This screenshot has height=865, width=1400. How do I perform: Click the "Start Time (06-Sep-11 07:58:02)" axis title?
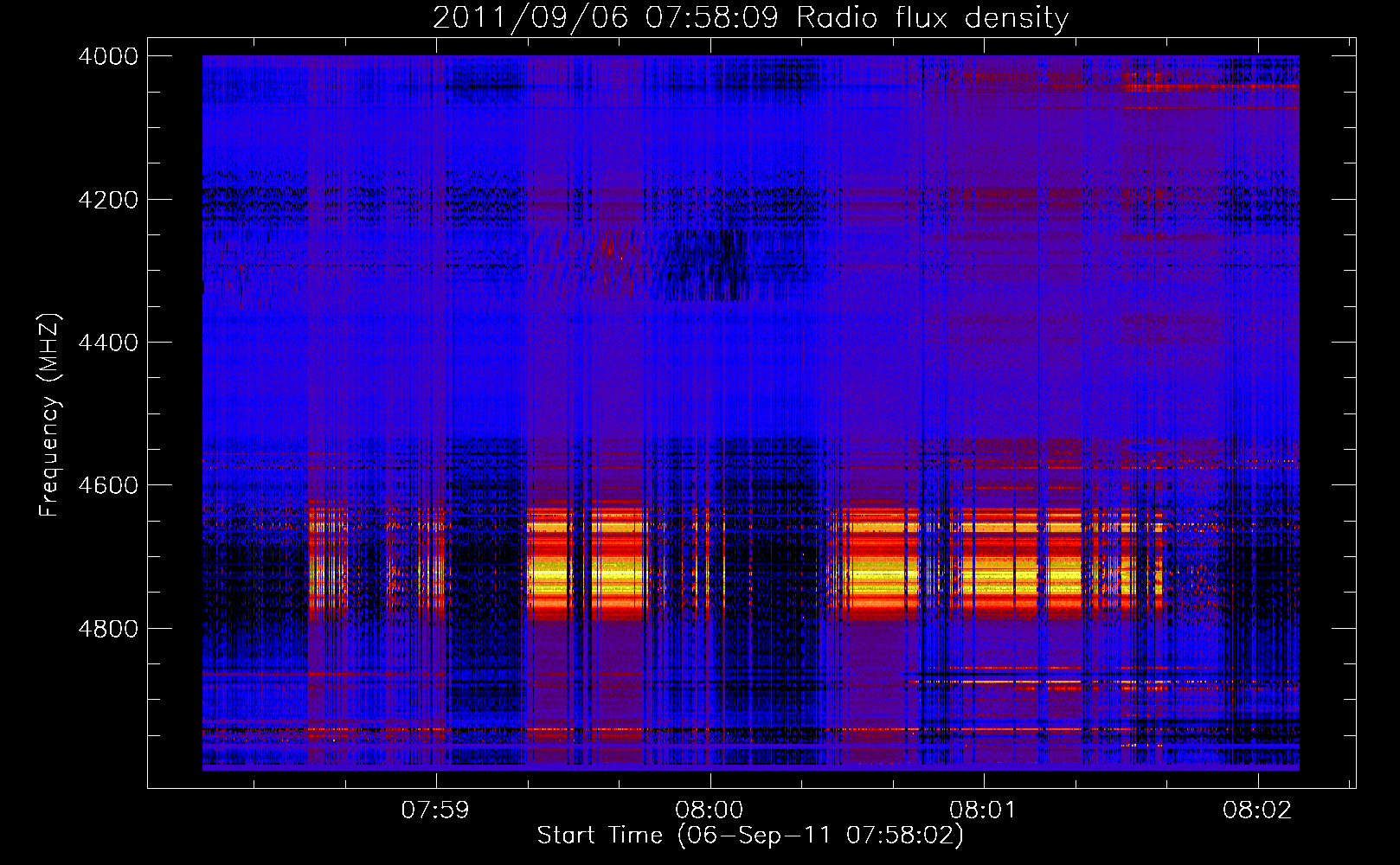[x=750, y=836]
